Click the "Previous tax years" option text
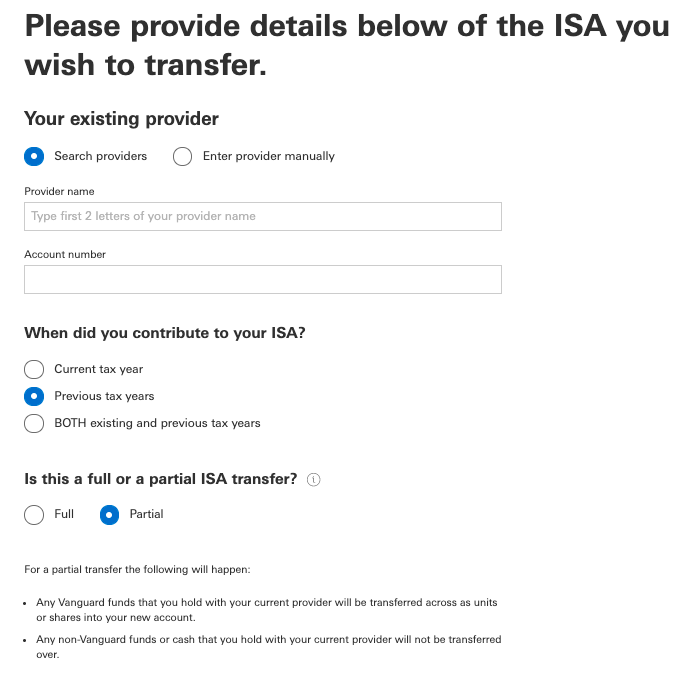Screen dimensions: 686x677 click(x=104, y=396)
